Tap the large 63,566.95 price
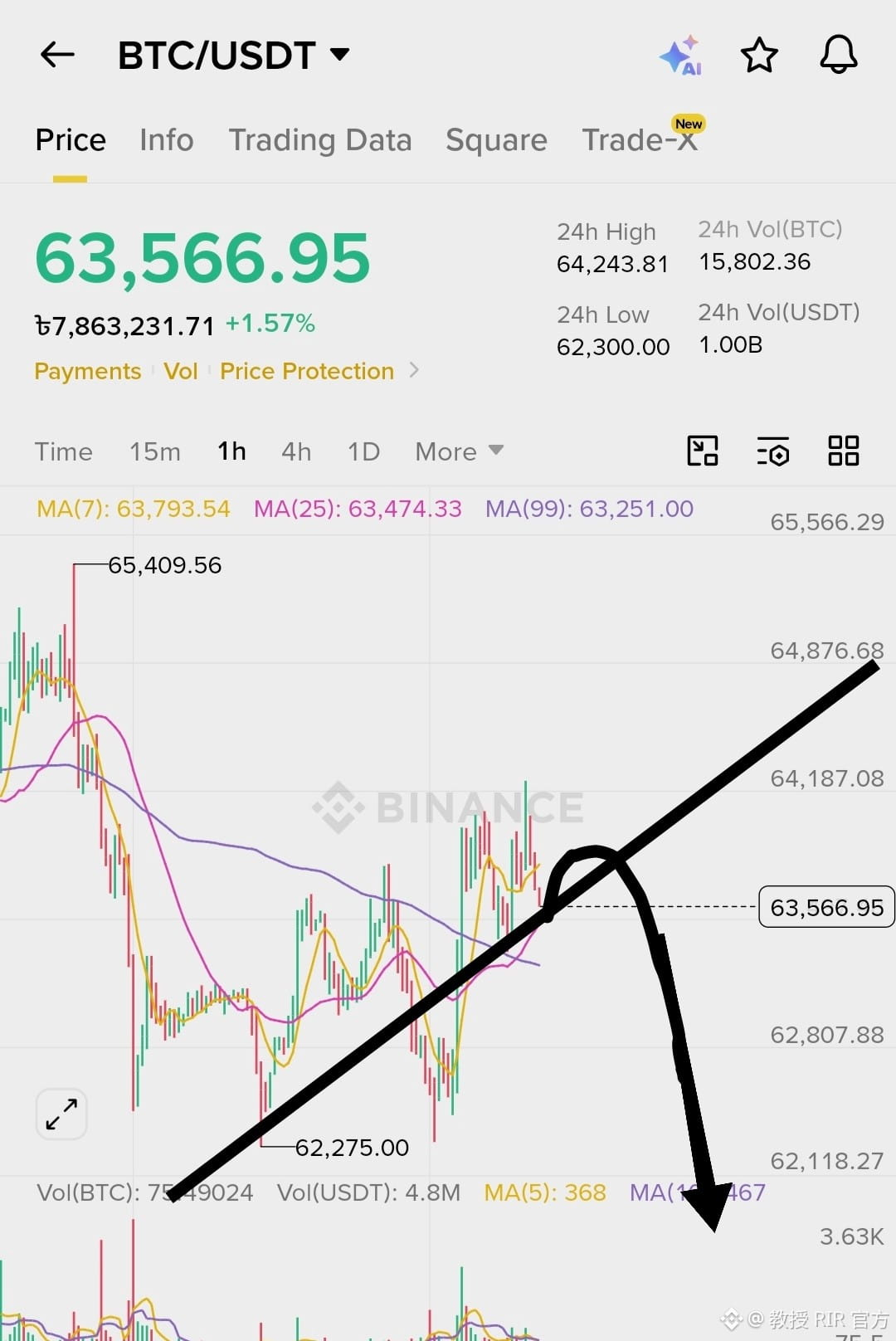Image resolution: width=896 pixels, height=1341 pixels. [202, 258]
